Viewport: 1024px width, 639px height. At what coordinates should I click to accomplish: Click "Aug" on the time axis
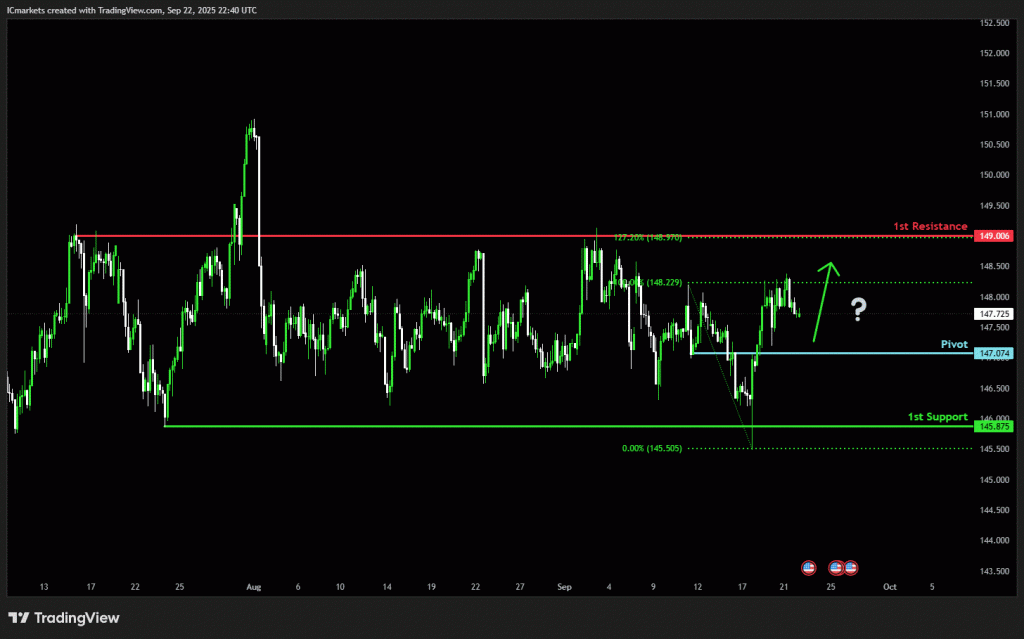pyautogui.click(x=251, y=587)
